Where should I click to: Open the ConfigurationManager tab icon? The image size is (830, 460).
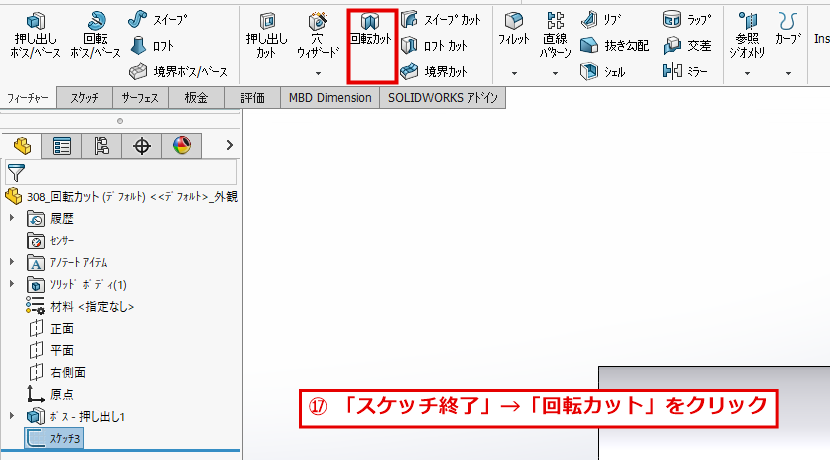[101, 146]
